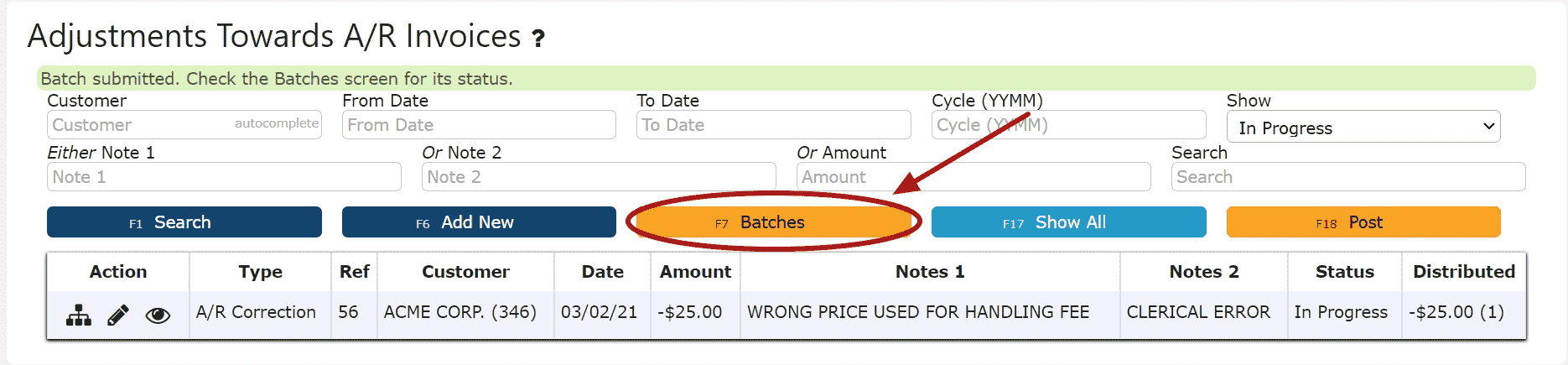This screenshot has height=365, width=1568.
Task: Run the F1 Search button
Action: tap(184, 222)
